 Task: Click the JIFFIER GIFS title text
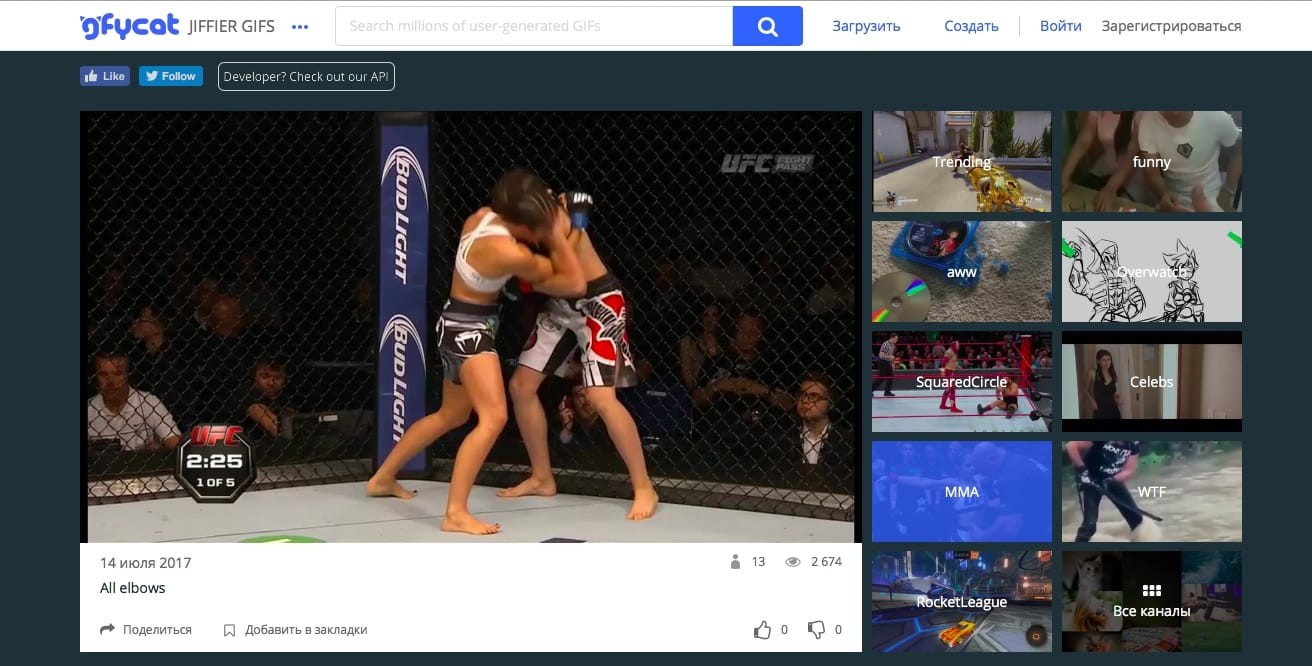231,26
